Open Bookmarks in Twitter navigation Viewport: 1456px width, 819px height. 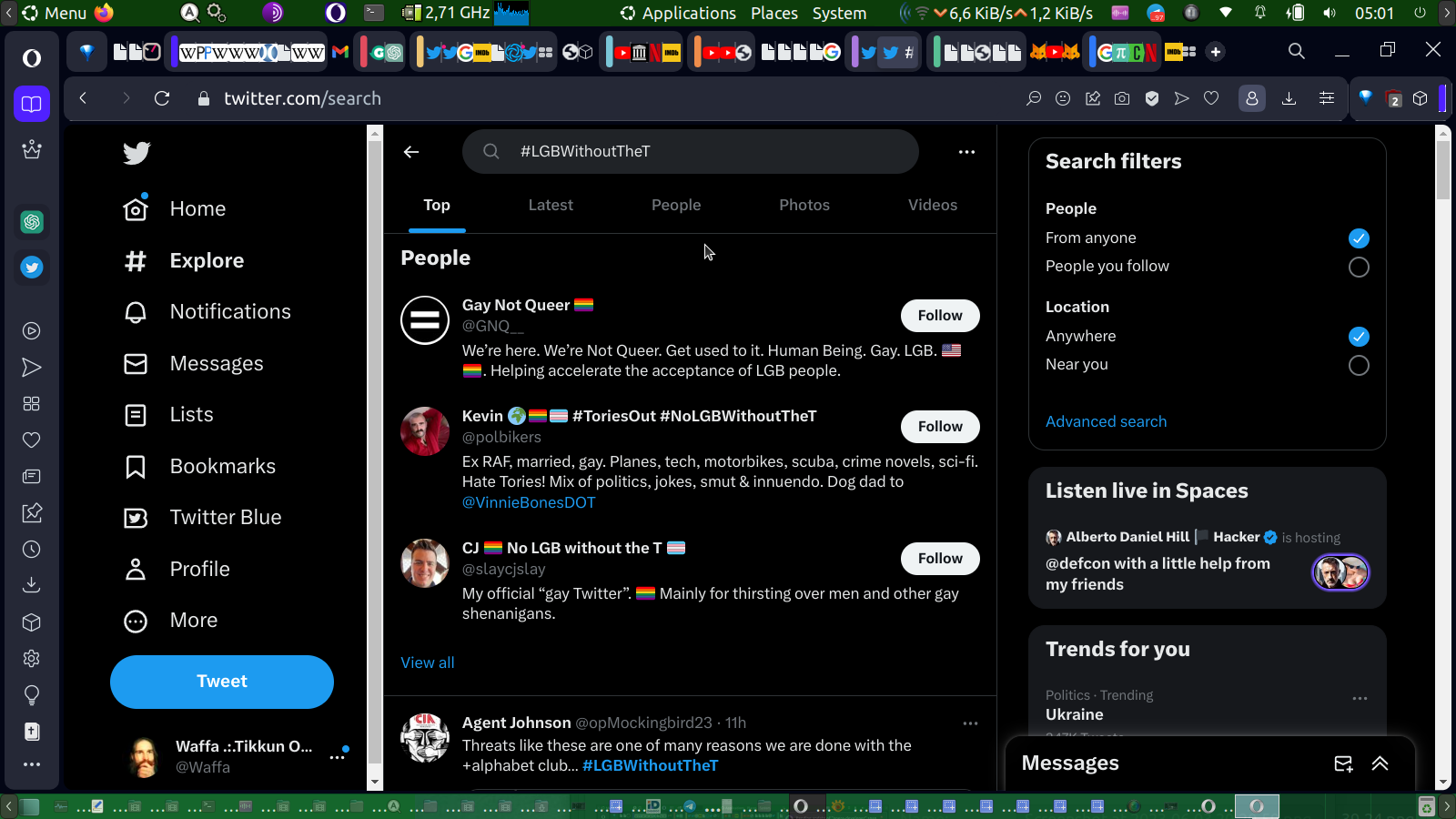coord(199,467)
